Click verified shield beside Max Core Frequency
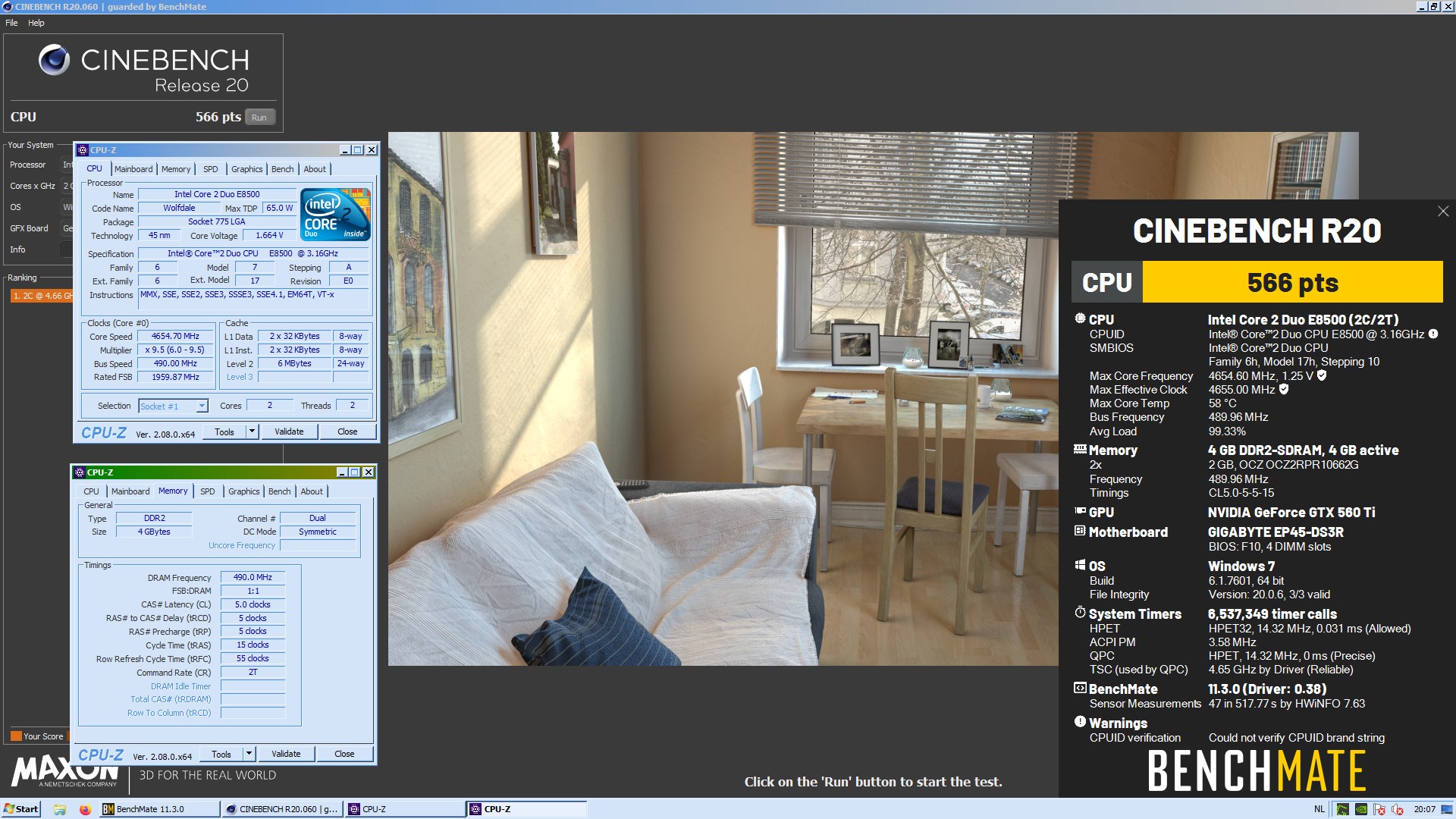Viewport: 1456px width, 819px height. click(x=1322, y=375)
